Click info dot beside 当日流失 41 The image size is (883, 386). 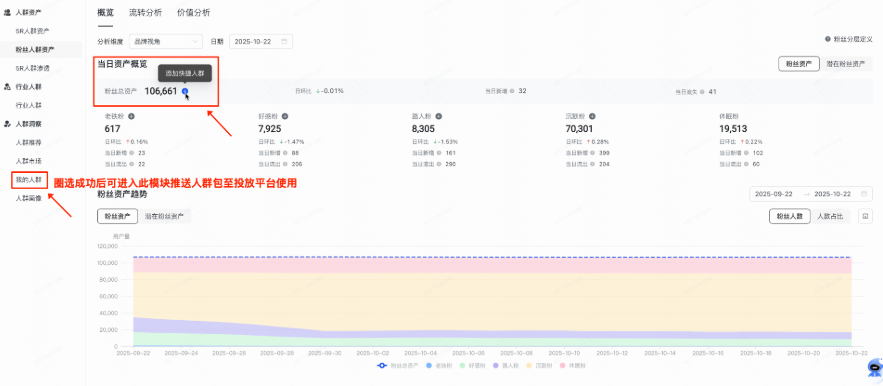click(x=702, y=91)
